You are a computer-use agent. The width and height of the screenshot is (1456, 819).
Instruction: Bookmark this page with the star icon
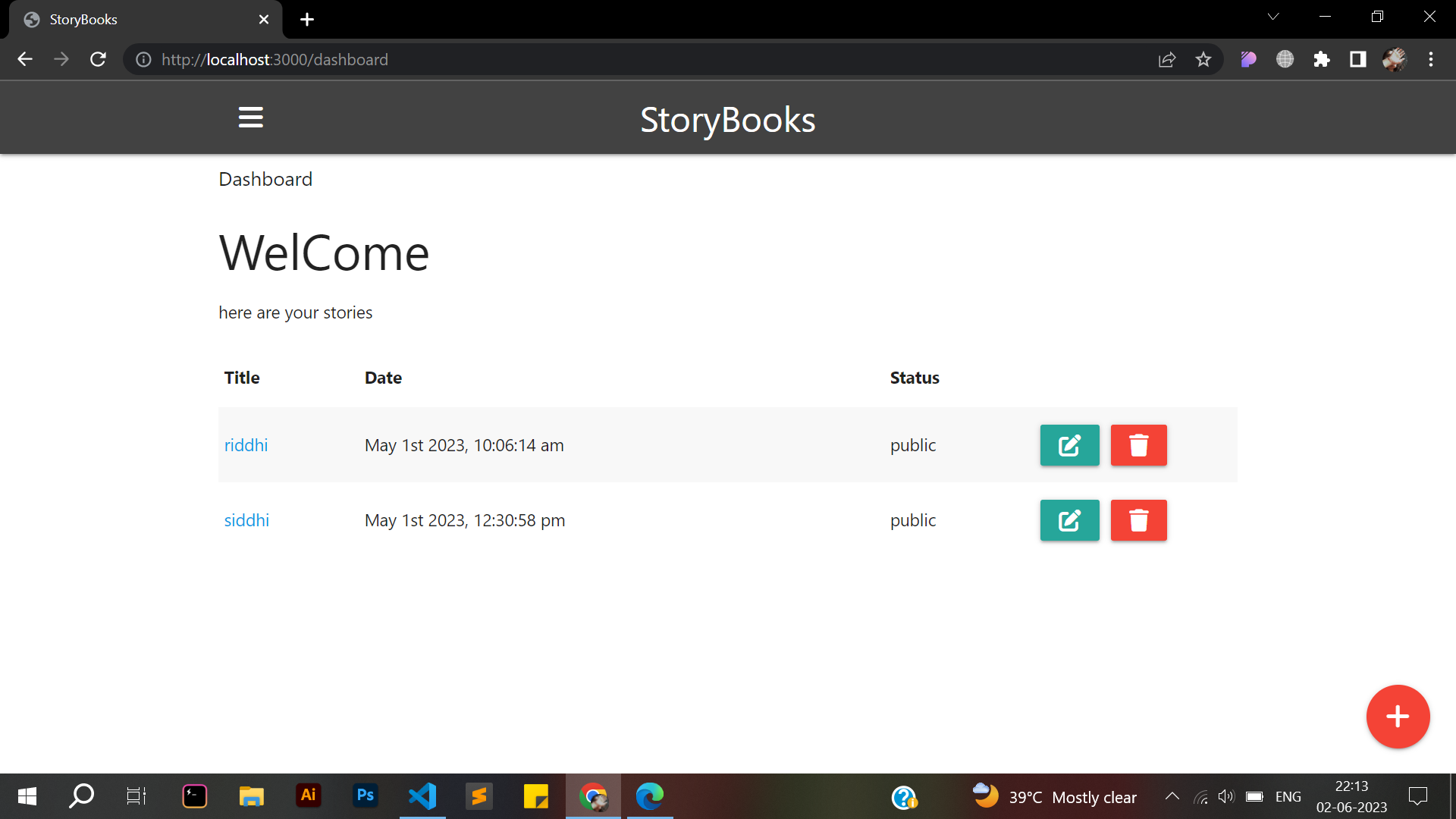(x=1203, y=59)
